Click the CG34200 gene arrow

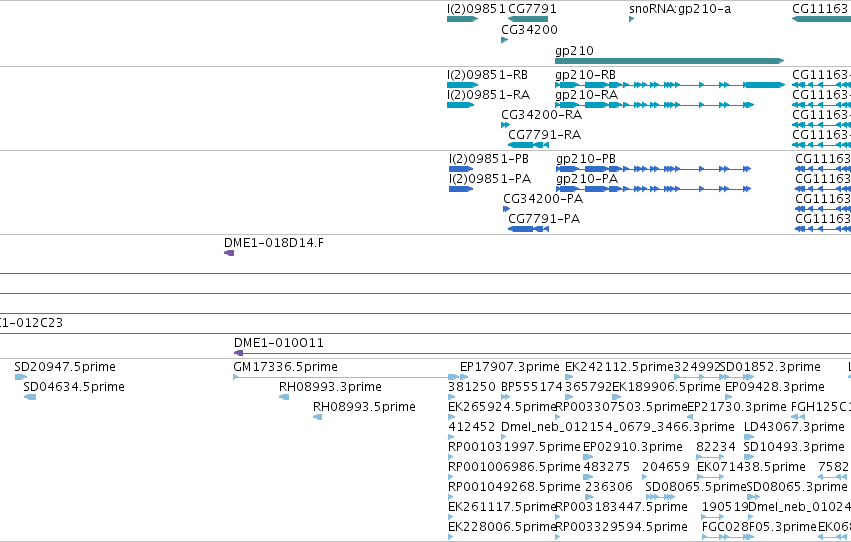(x=505, y=40)
